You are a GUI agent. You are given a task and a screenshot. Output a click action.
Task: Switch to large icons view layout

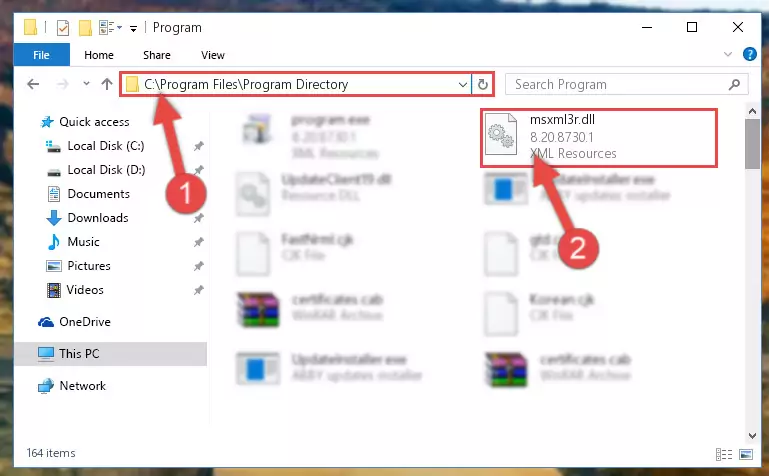pyautogui.click(x=746, y=454)
